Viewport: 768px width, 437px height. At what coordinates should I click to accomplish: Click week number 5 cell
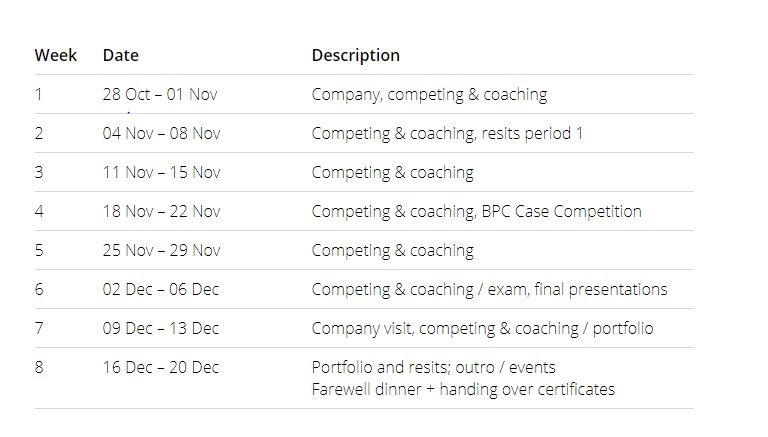pyautogui.click(x=39, y=250)
